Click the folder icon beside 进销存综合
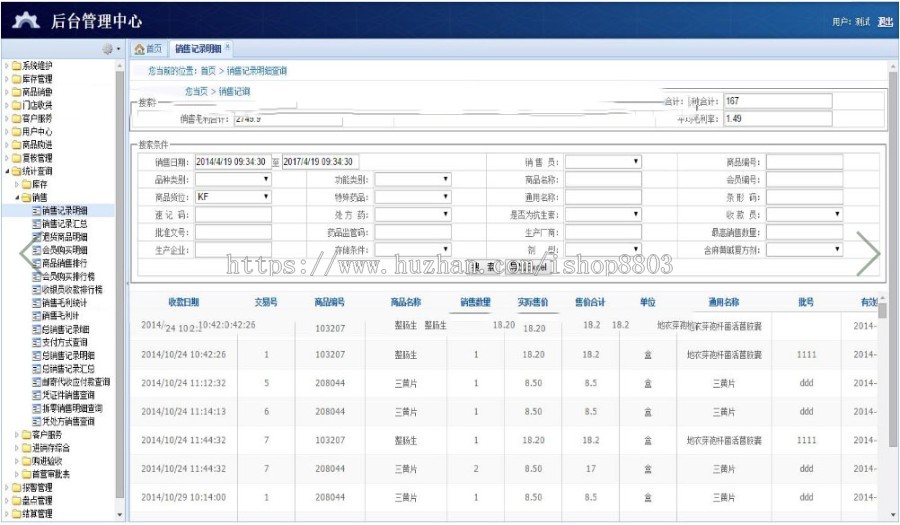This screenshot has width=900, height=525. (x=26, y=448)
